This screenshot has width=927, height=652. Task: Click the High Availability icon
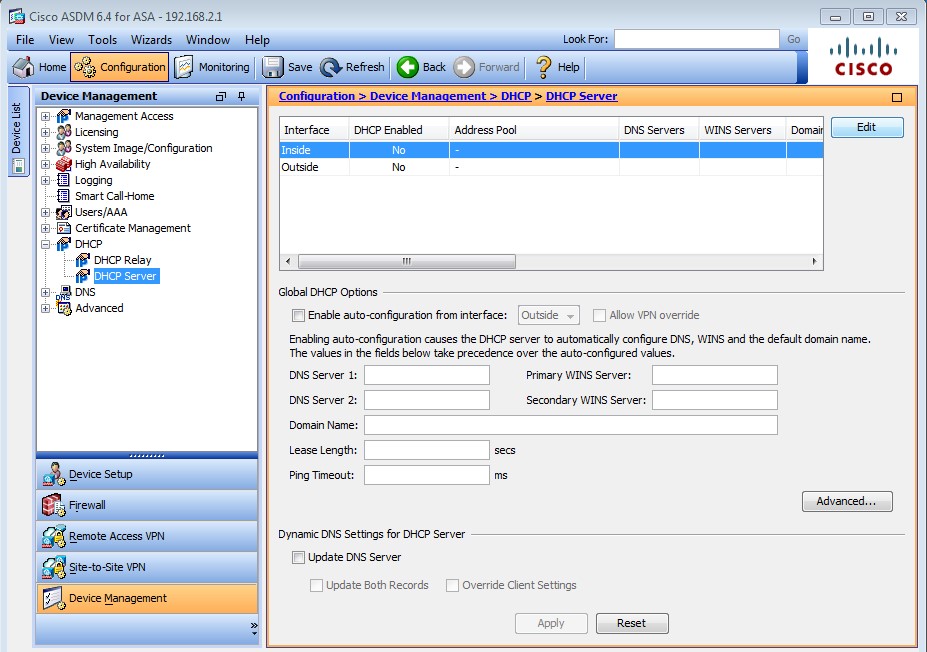click(63, 164)
